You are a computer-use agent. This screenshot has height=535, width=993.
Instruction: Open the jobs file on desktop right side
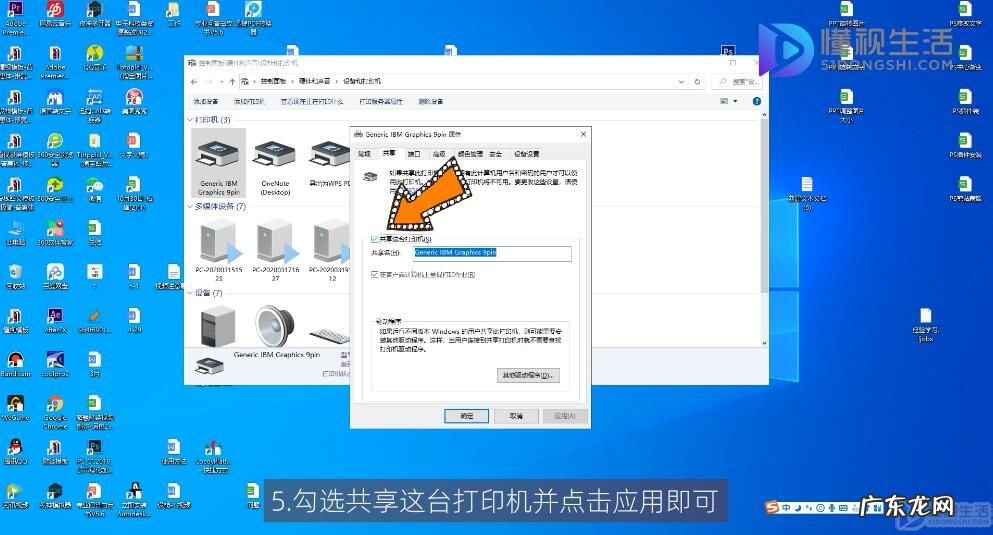926,325
